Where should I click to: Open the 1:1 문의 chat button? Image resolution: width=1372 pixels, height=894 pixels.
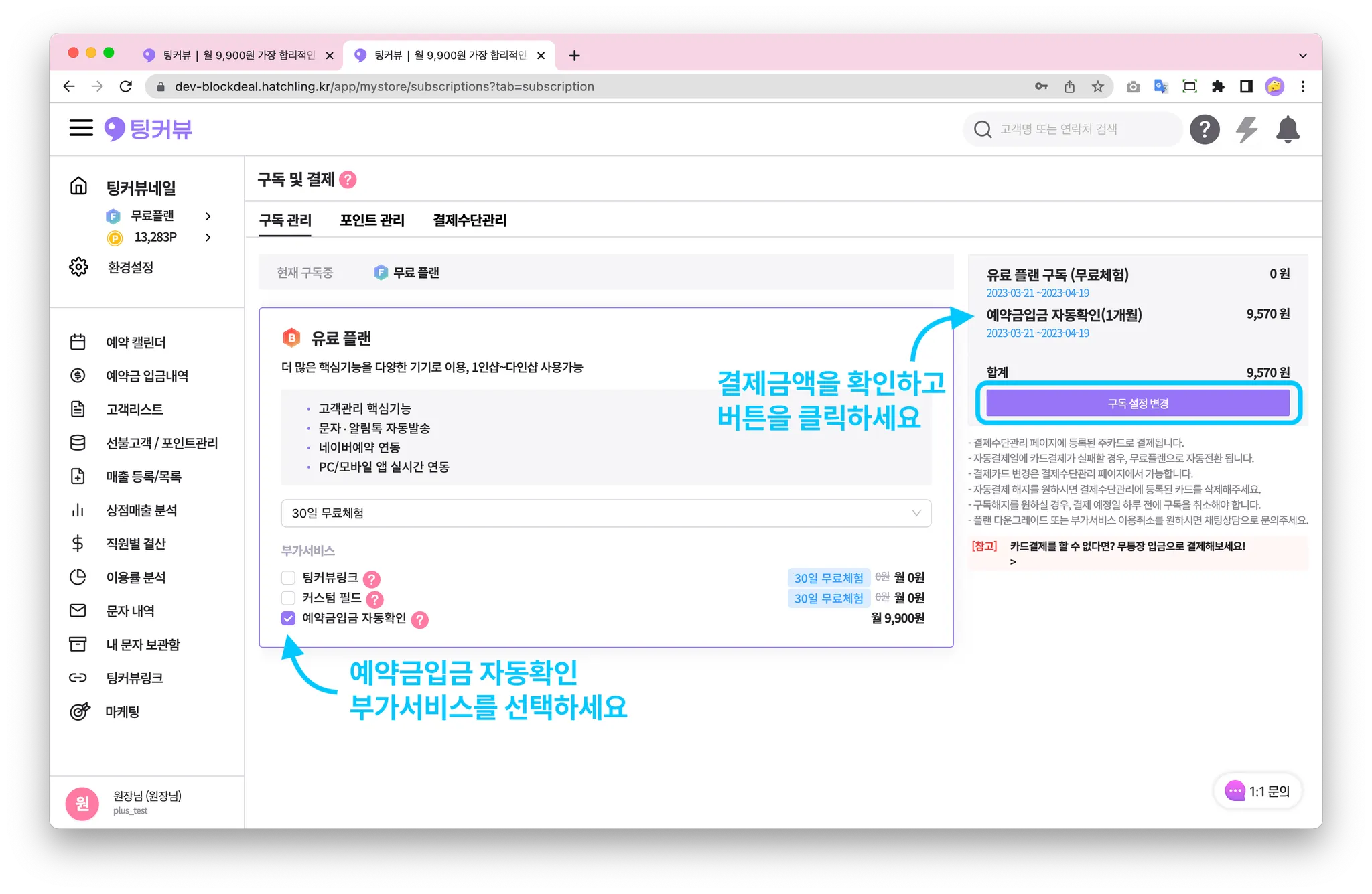tap(1257, 791)
